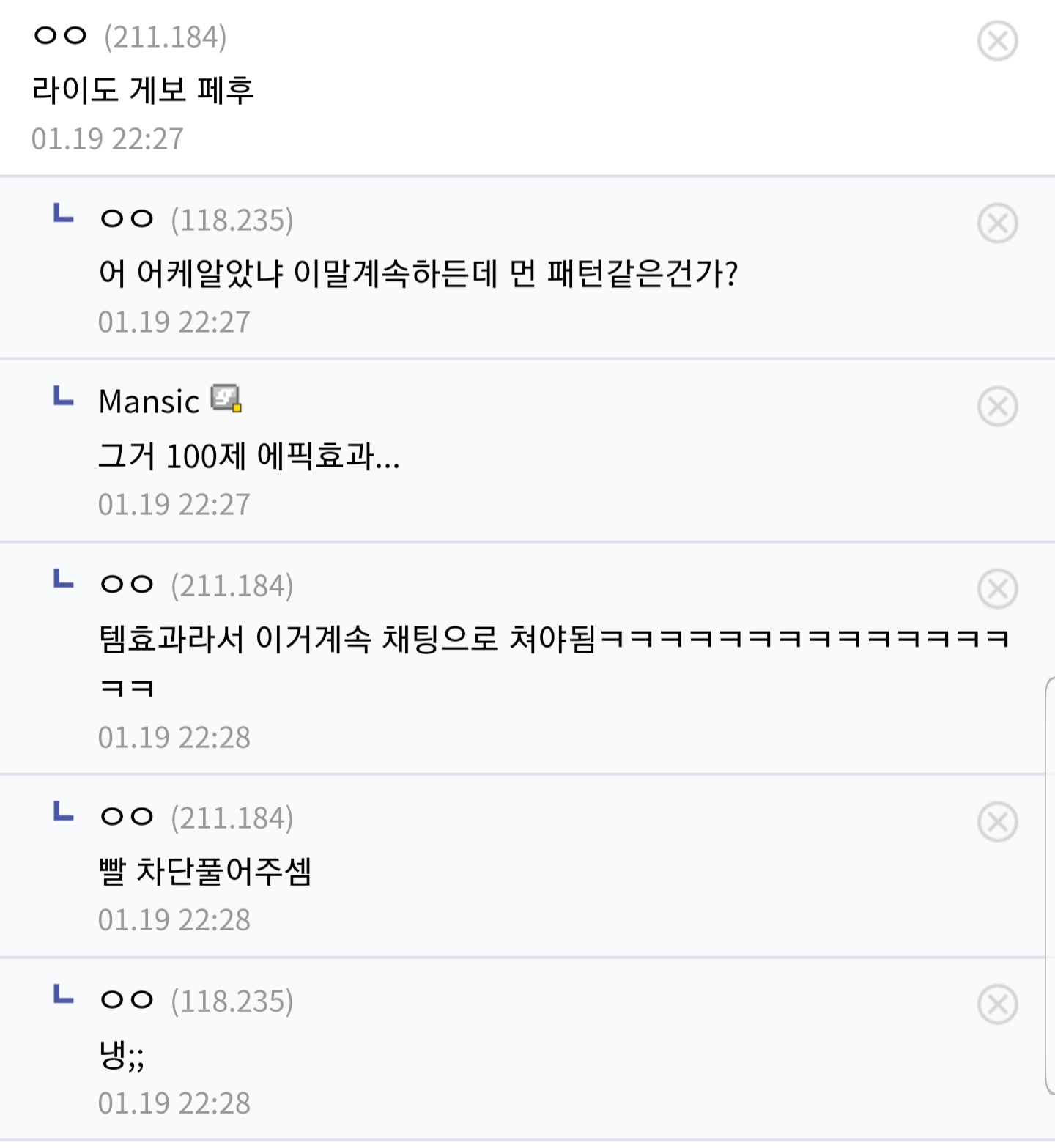Open the Mansic user profile name
This screenshot has width=1055, height=1148.
click(149, 401)
